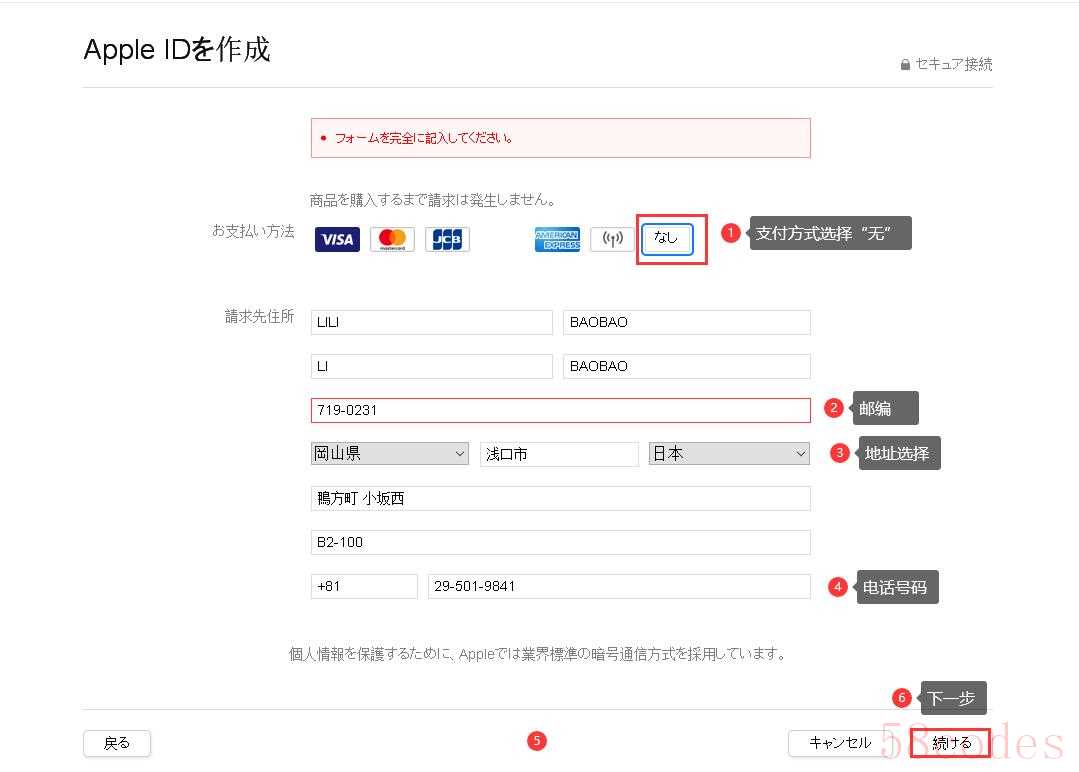Image resolution: width=1079 pixels, height=772 pixels.
Task: Go back with the 戻る button
Action: click(x=117, y=743)
